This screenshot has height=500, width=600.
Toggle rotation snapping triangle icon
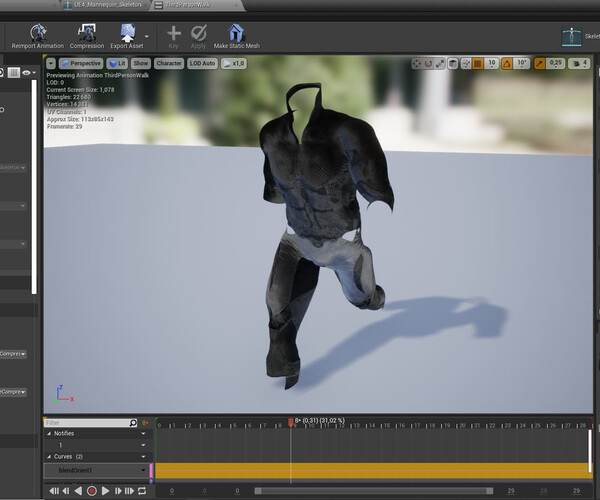click(x=507, y=64)
